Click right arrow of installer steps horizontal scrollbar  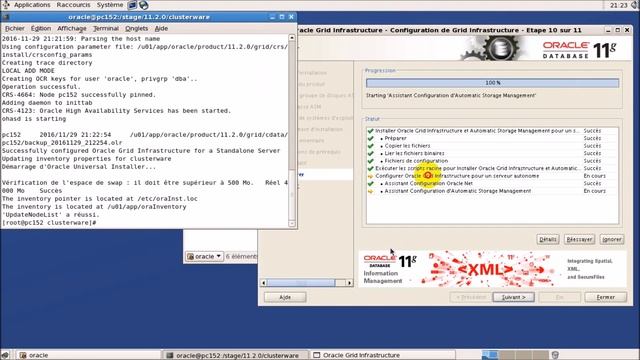[x=349, y=283]
